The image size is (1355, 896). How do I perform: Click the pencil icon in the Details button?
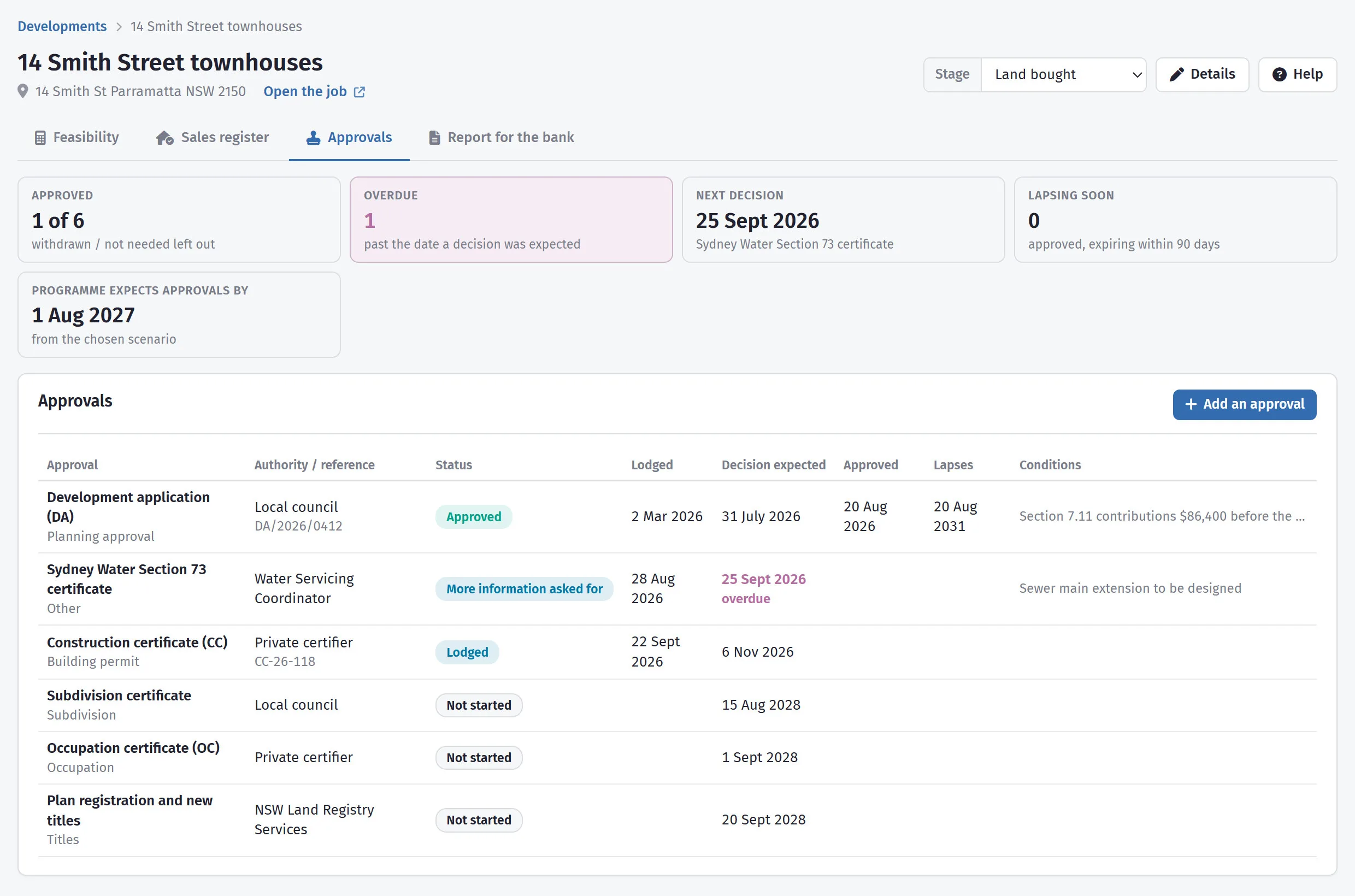point(1177,74)
